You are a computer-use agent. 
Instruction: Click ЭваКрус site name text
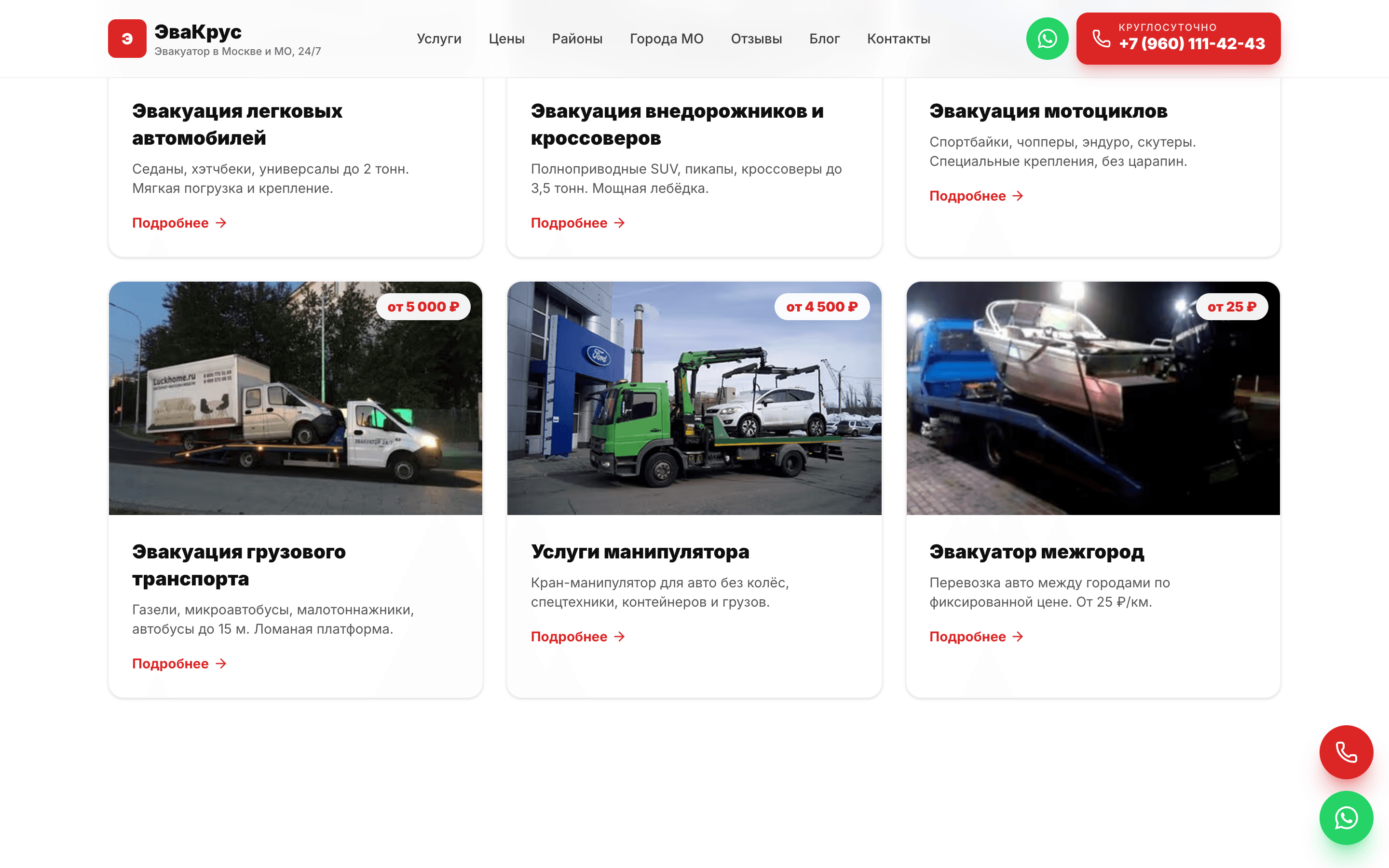(197, 31)
